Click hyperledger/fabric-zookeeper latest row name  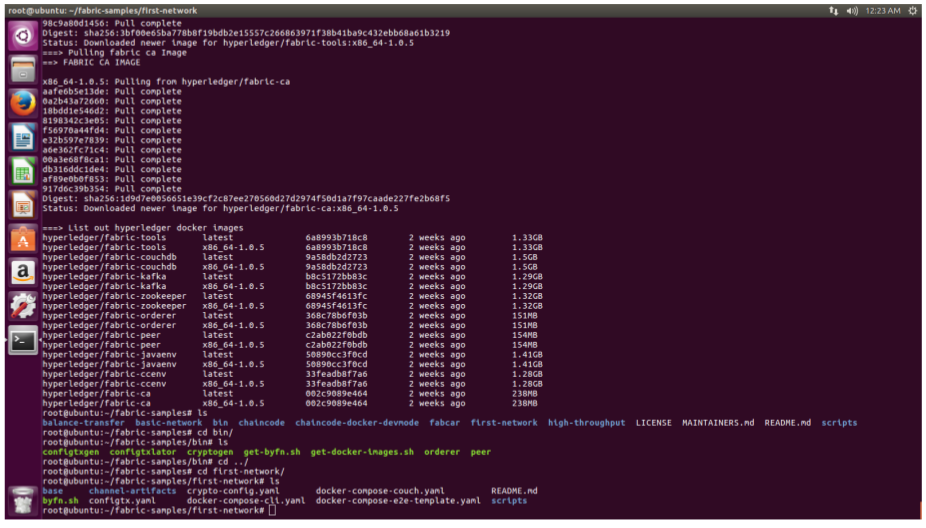[x=114, y=296]
